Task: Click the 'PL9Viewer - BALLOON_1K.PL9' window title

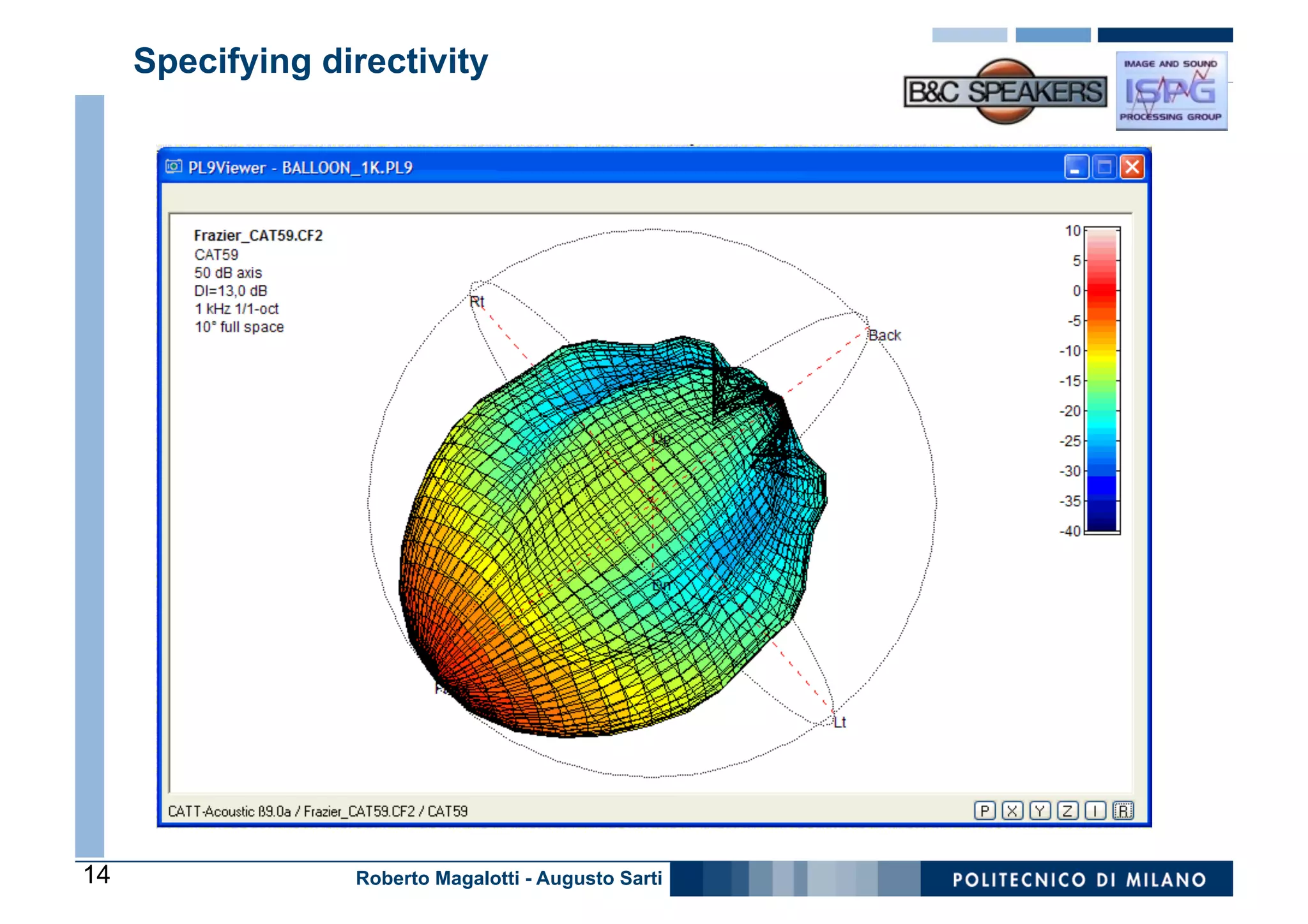Action: click(300, 167)
